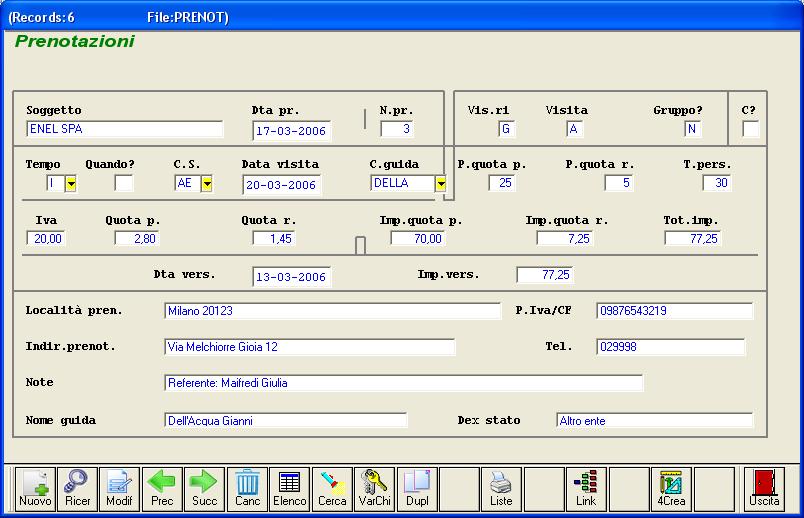Delete record using the Canc trash icon
Screen dimensions: 804x518
coord(247,488)
